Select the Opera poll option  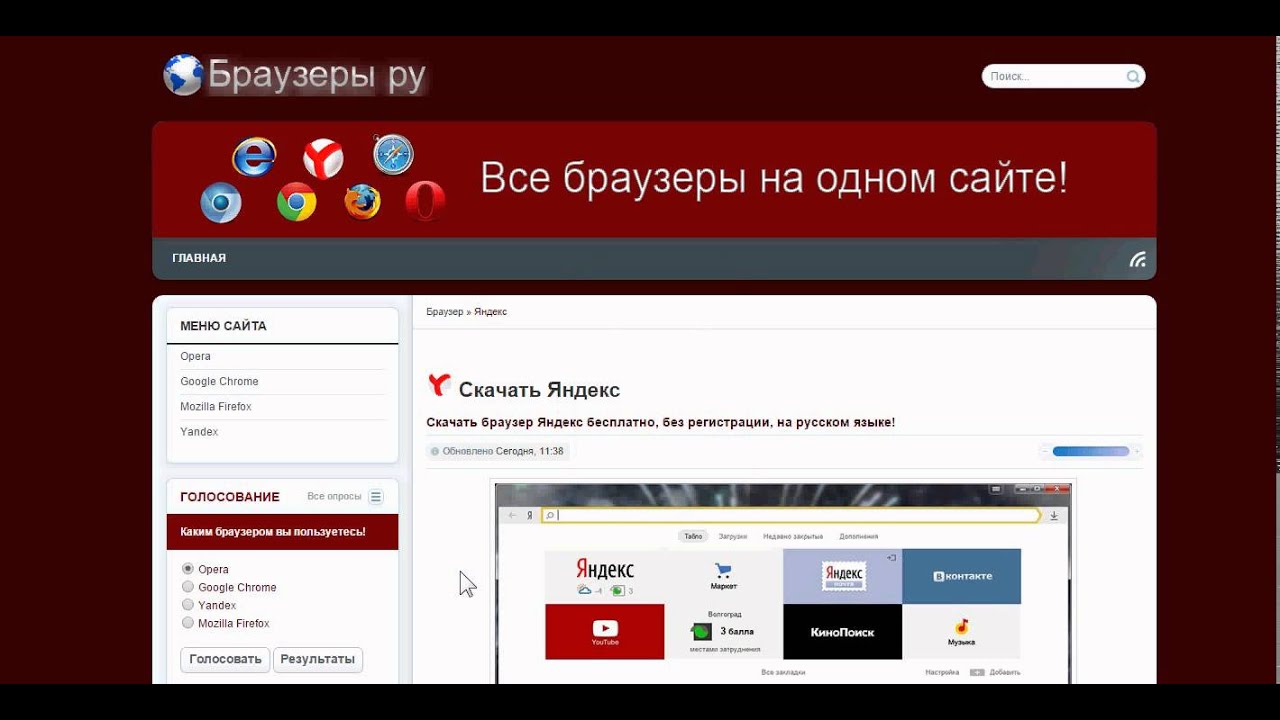coord(188,569)
